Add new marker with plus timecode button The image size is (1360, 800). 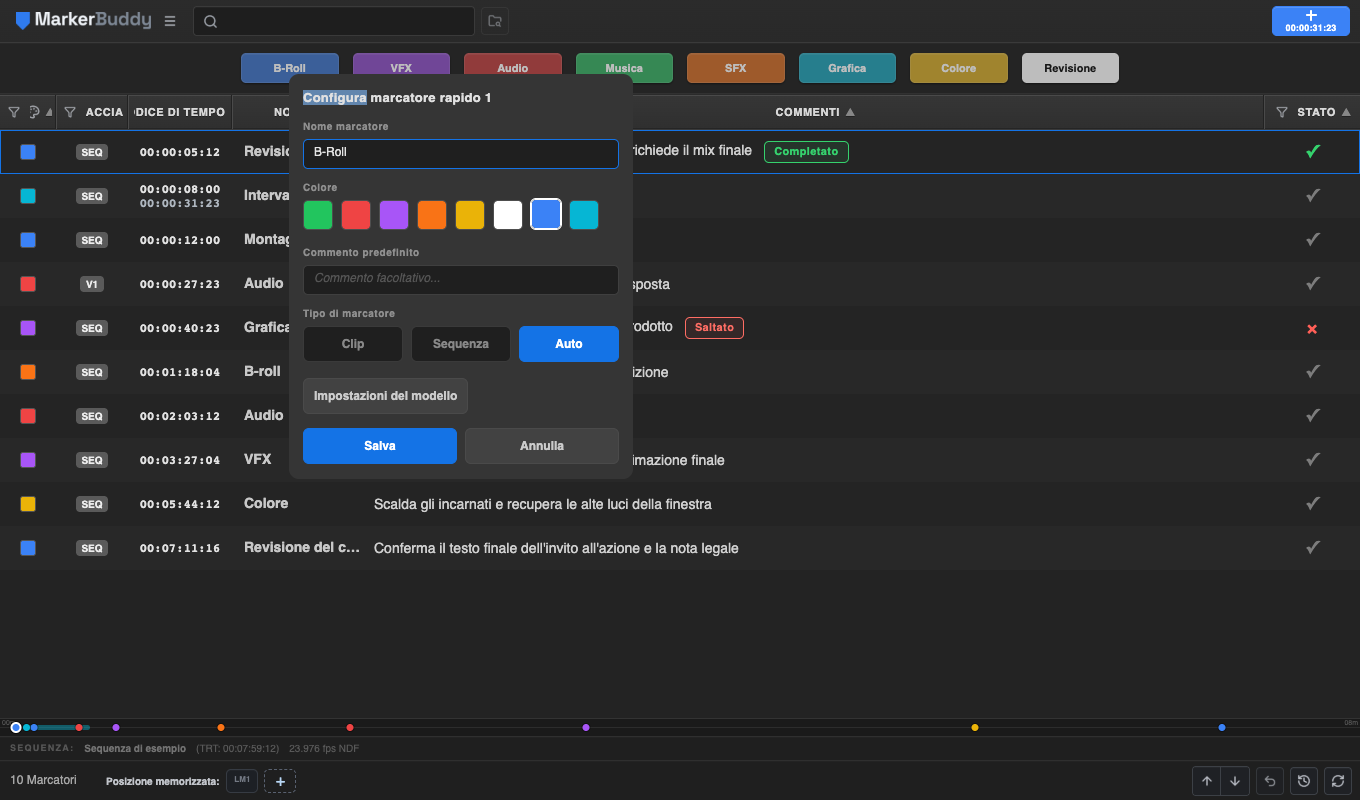point(1310,21)
